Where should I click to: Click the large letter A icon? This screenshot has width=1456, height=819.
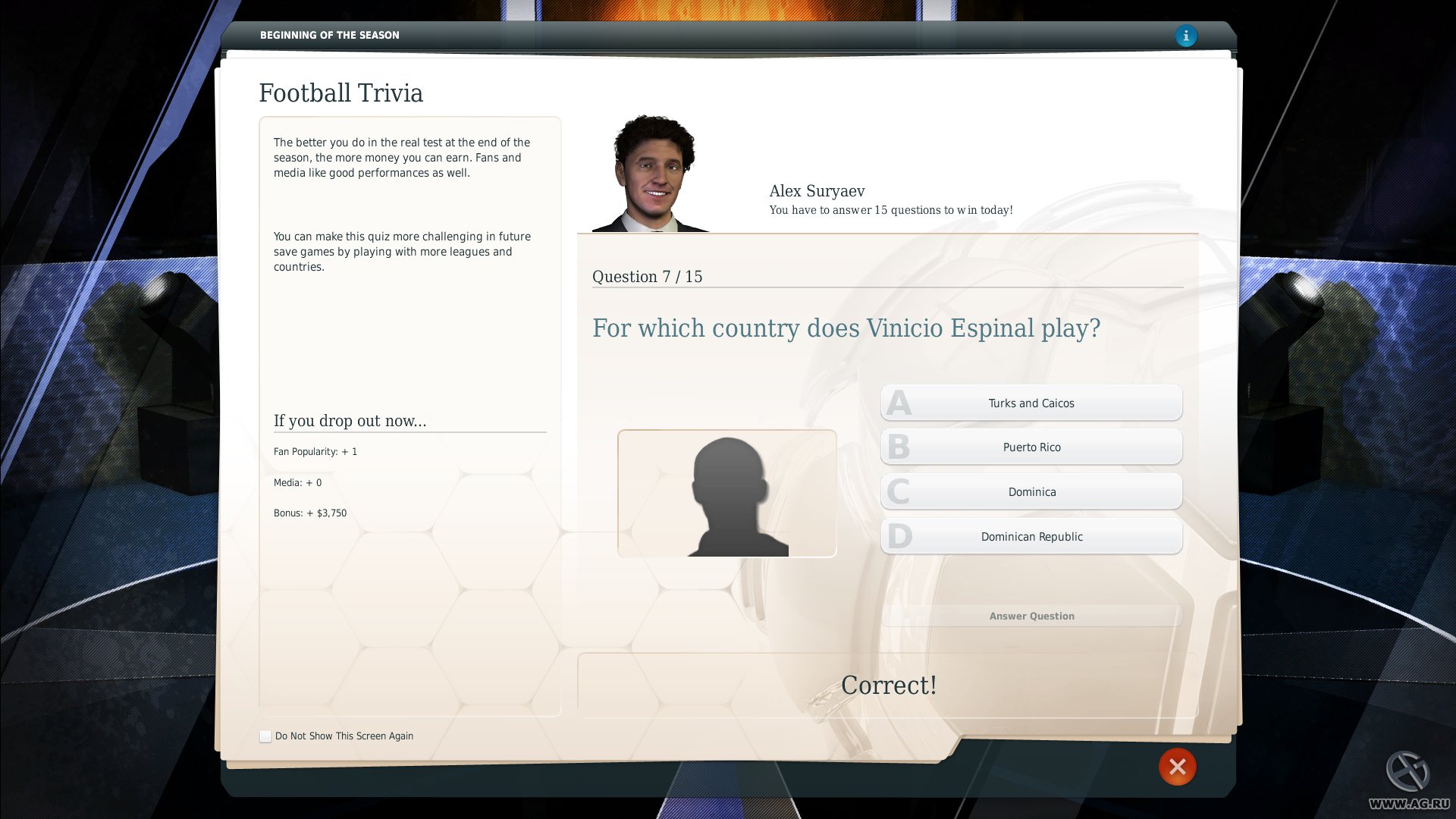pyautogui.click(x=899, y=403)
